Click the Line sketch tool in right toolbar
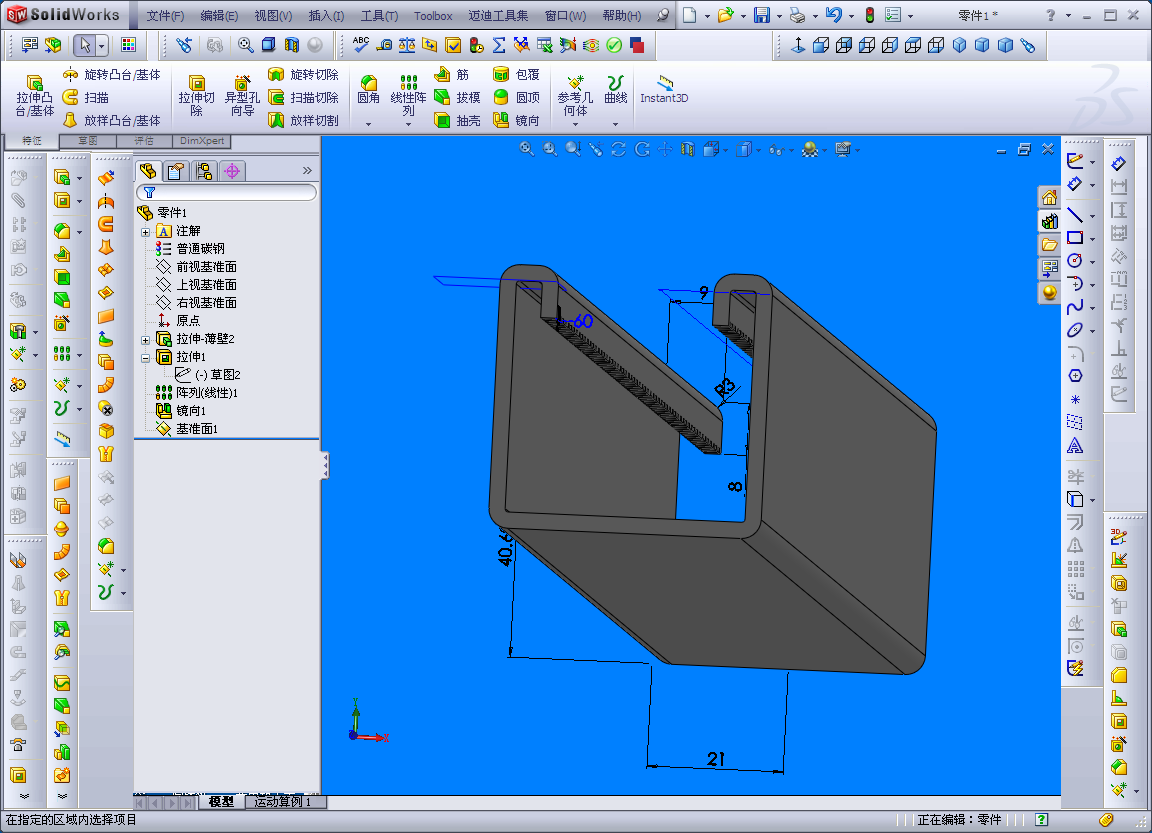Viewport: 1152px width, 833px height. (x=1075, y=215)
